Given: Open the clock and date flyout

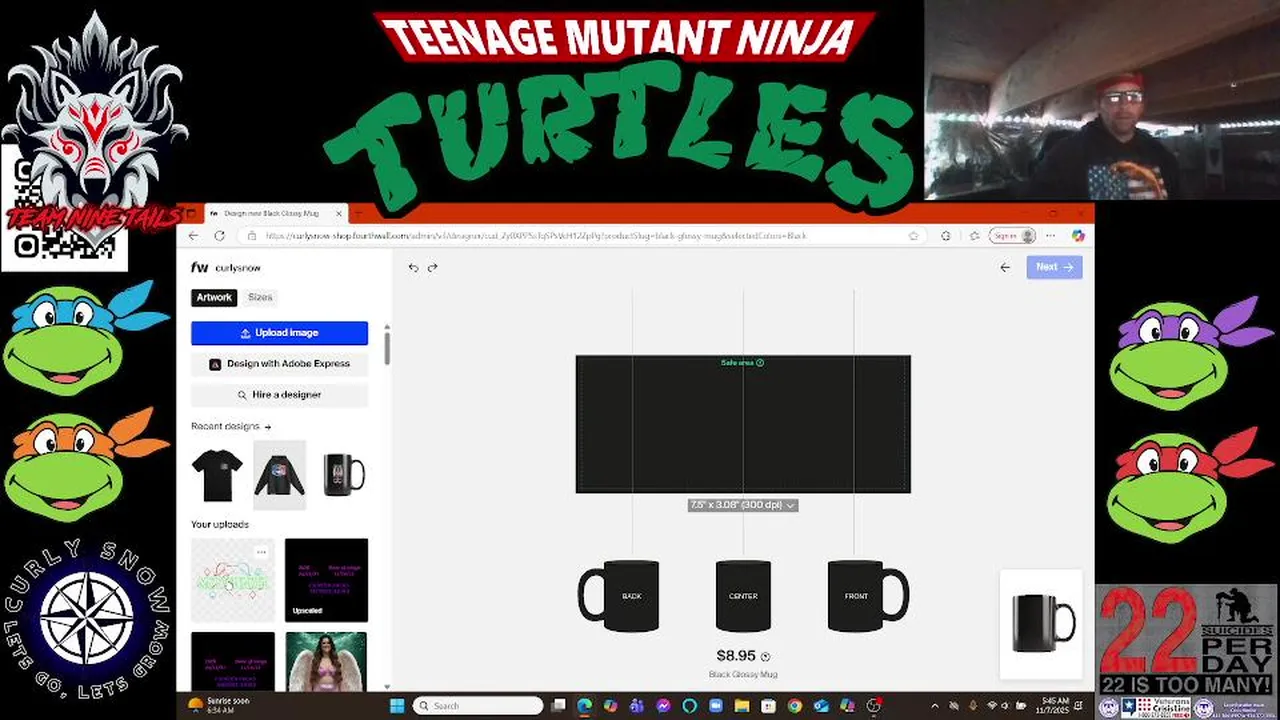Looking at the screenshot, I should [1054, 706].
